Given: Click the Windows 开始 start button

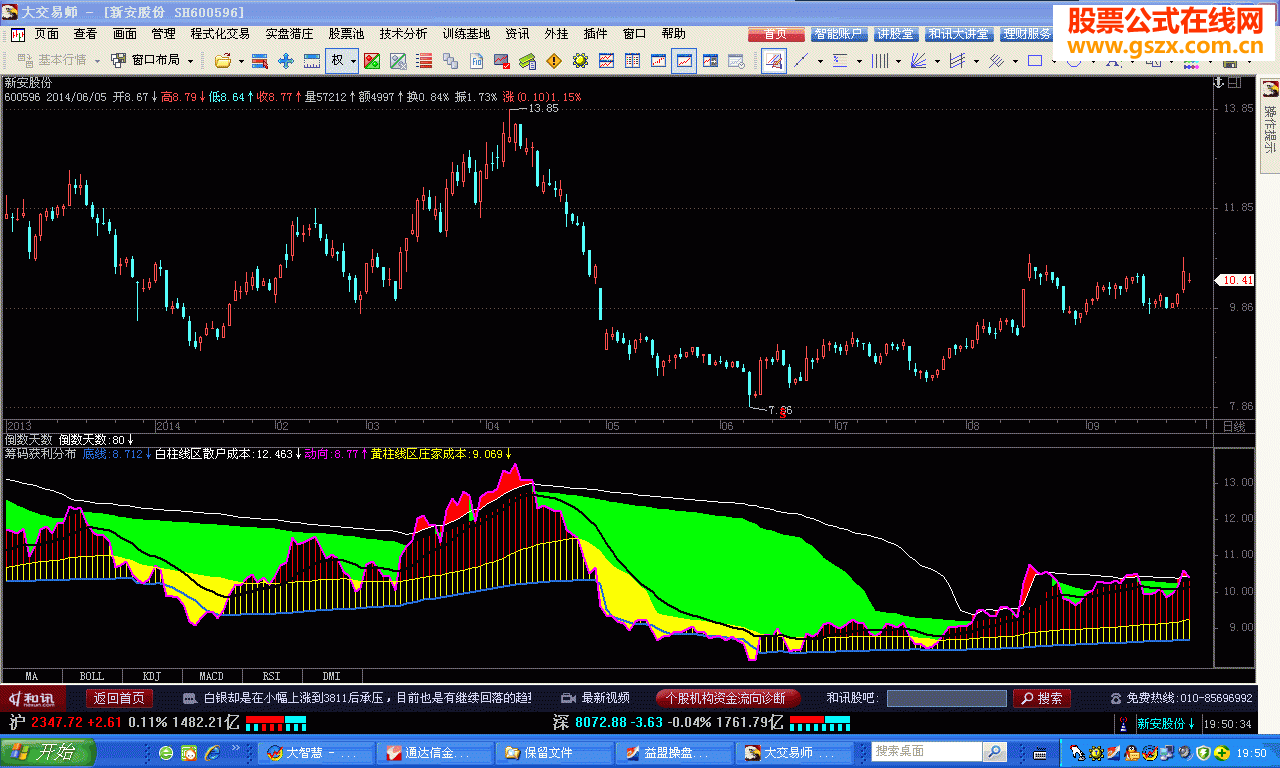Looking at the screenshot, I should pyautogui.click(x=48, y=752).
